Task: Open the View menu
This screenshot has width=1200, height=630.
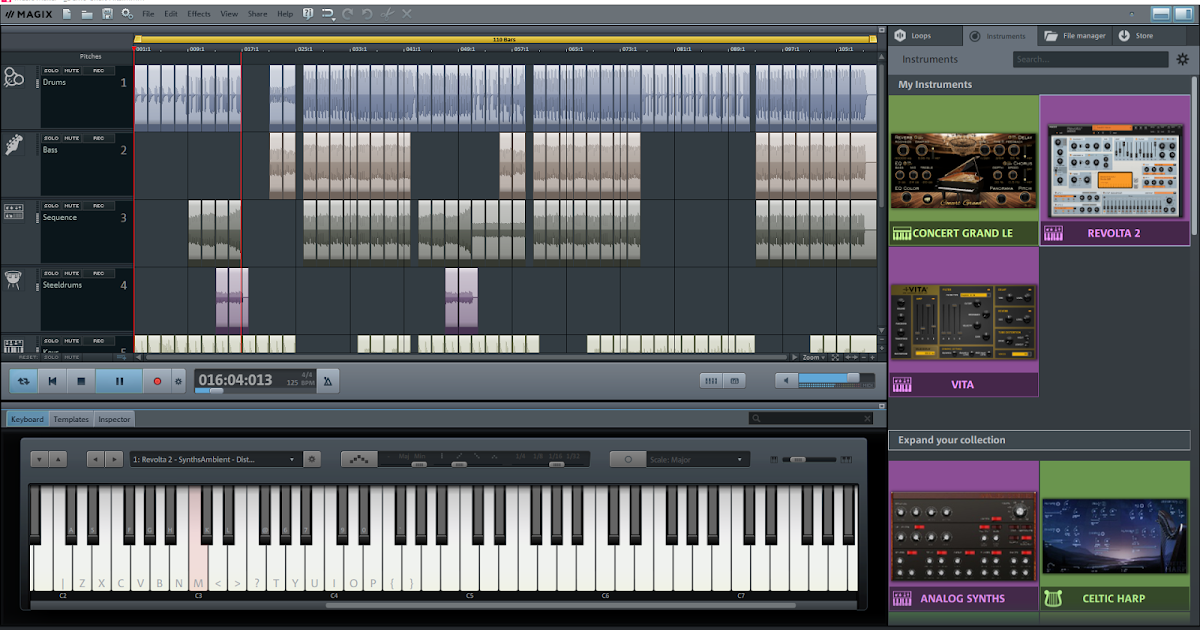Action: coord(229,14)
